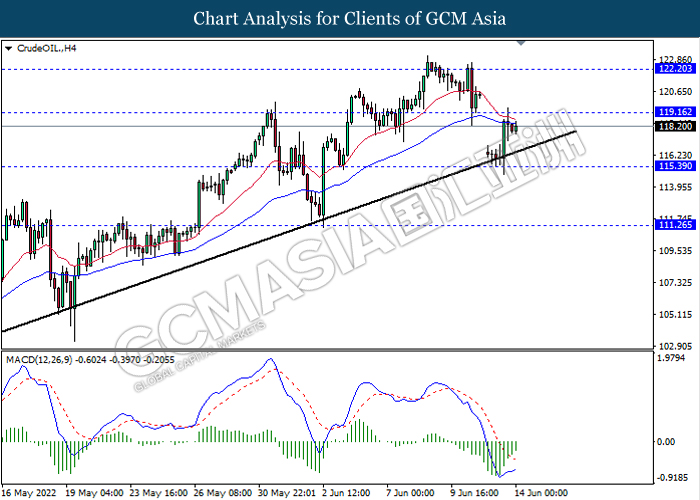The image size is (700, 500).
Task: Select the 111.265 support level label
Action: click(x=675, y=225)
